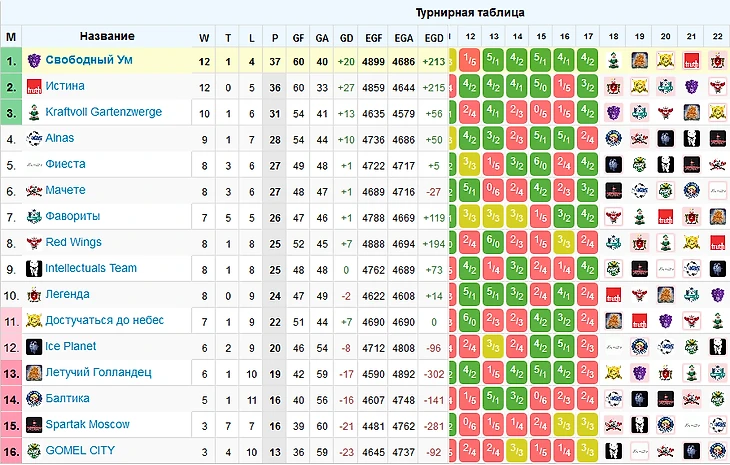This screenshot has width=730, height=465.
Task: Click the Истина team logo
Action: (x=33, y=87)
